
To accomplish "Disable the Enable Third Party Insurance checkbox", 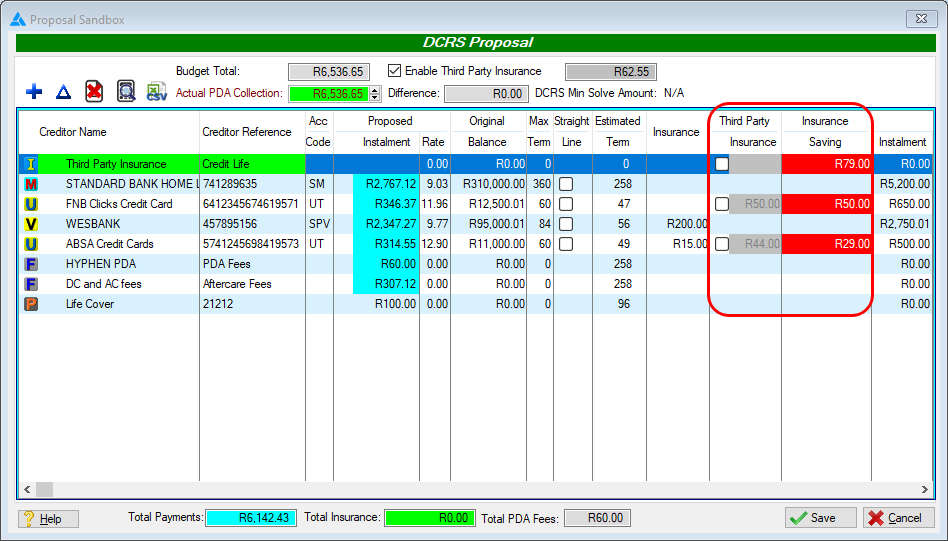I will point(394,71).
